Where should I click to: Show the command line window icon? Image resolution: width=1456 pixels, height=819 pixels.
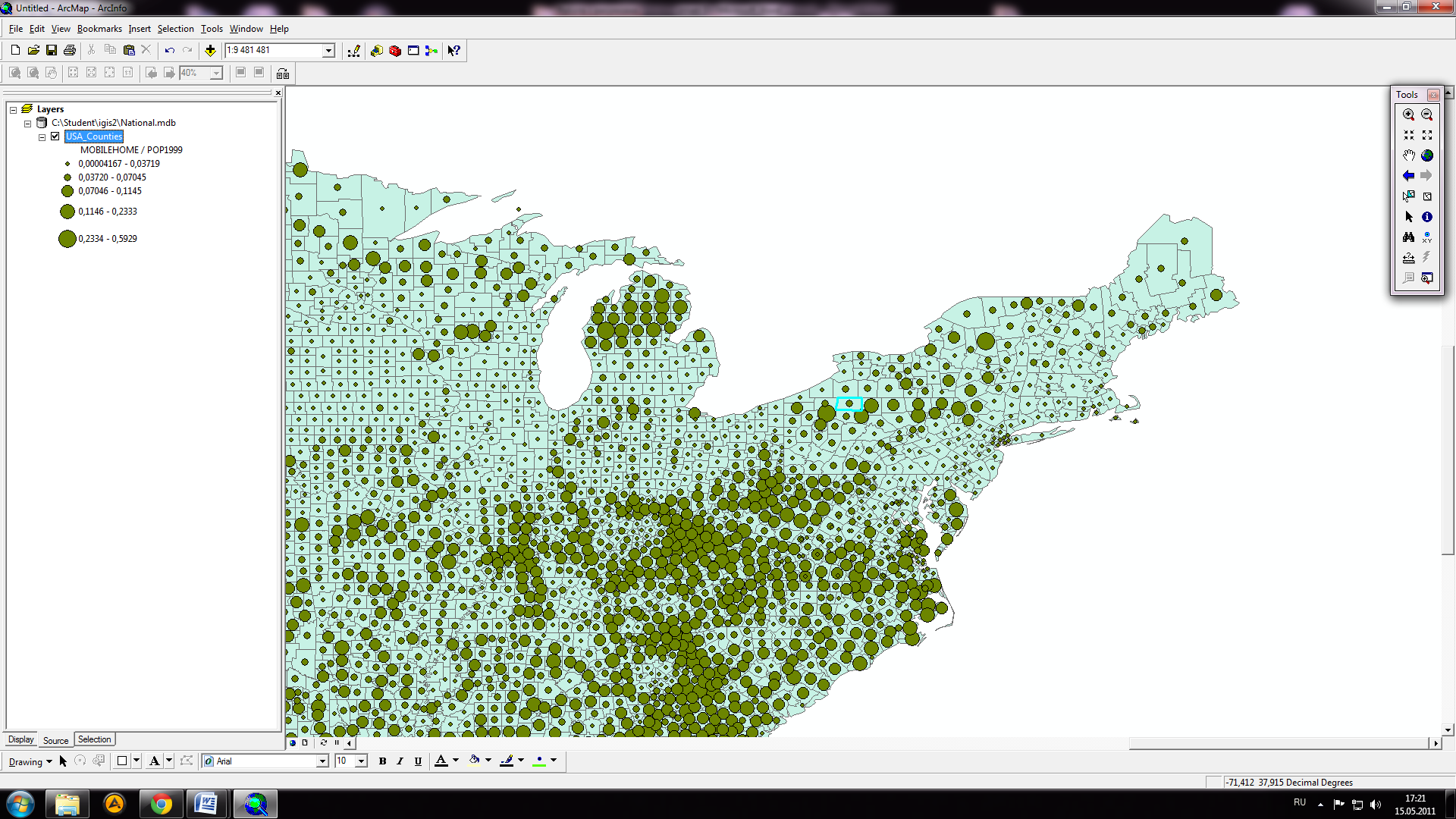pos(413,51)
